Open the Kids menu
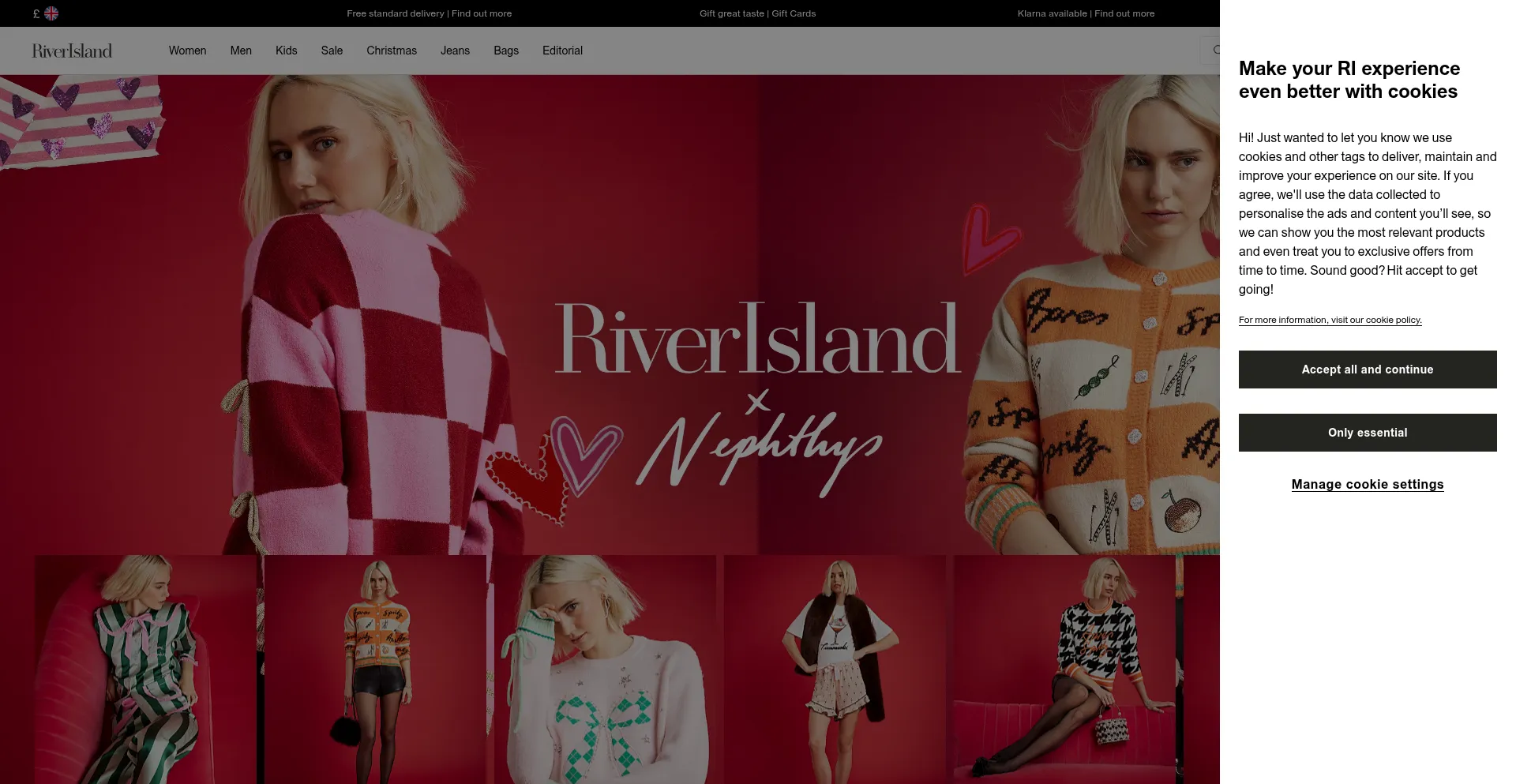The height and width of the screenshot is (784, 1516). [x=286, y=51]
